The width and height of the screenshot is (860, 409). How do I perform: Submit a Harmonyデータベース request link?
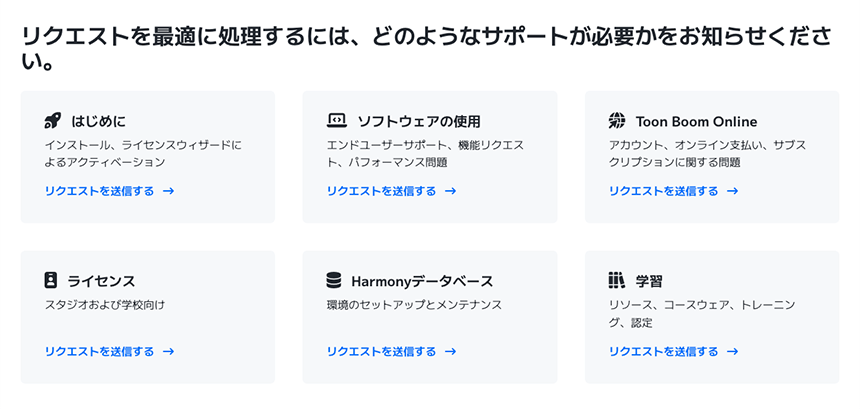pos(381,351)
